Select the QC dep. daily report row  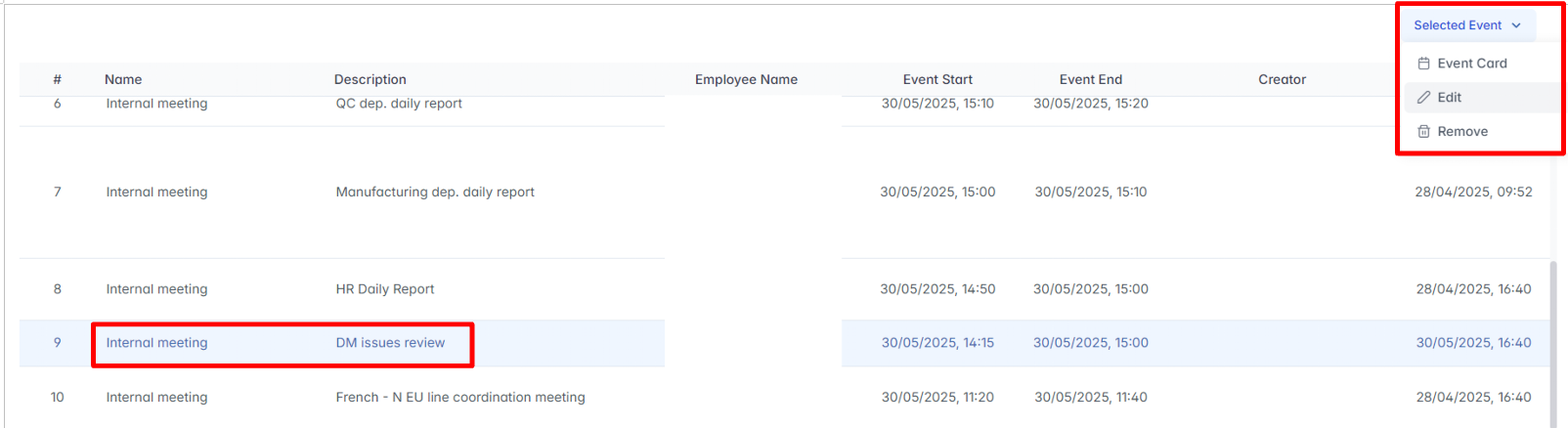click(399, 104)
